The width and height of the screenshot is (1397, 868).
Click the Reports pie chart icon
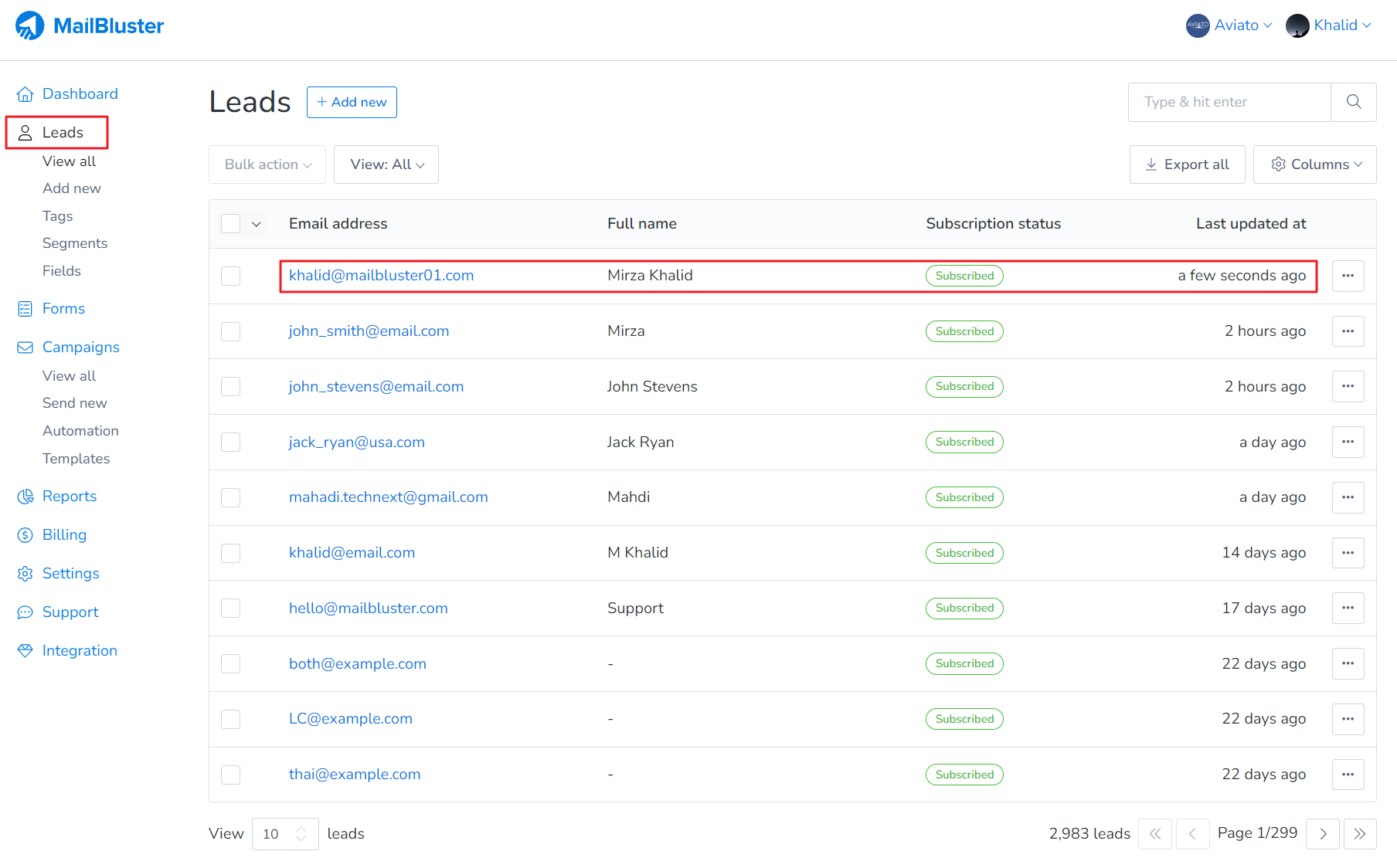click(25, 497)
